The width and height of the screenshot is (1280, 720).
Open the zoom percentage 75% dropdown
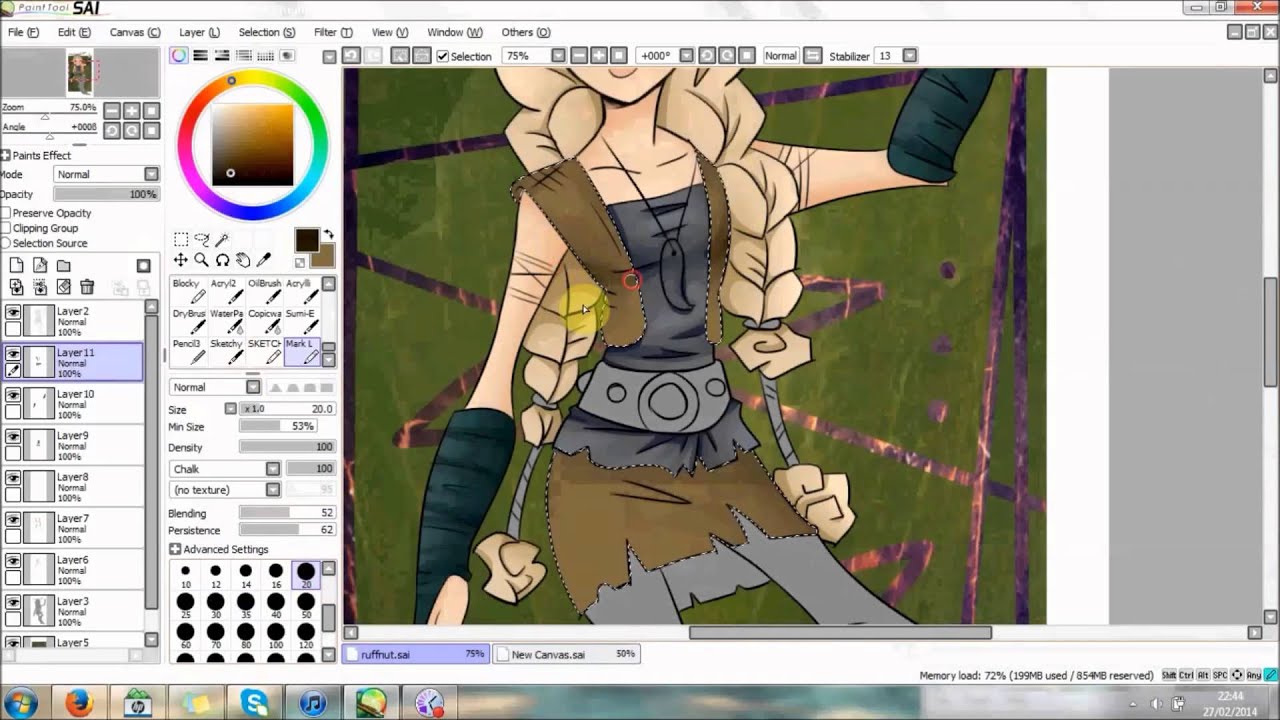(558, 56)
